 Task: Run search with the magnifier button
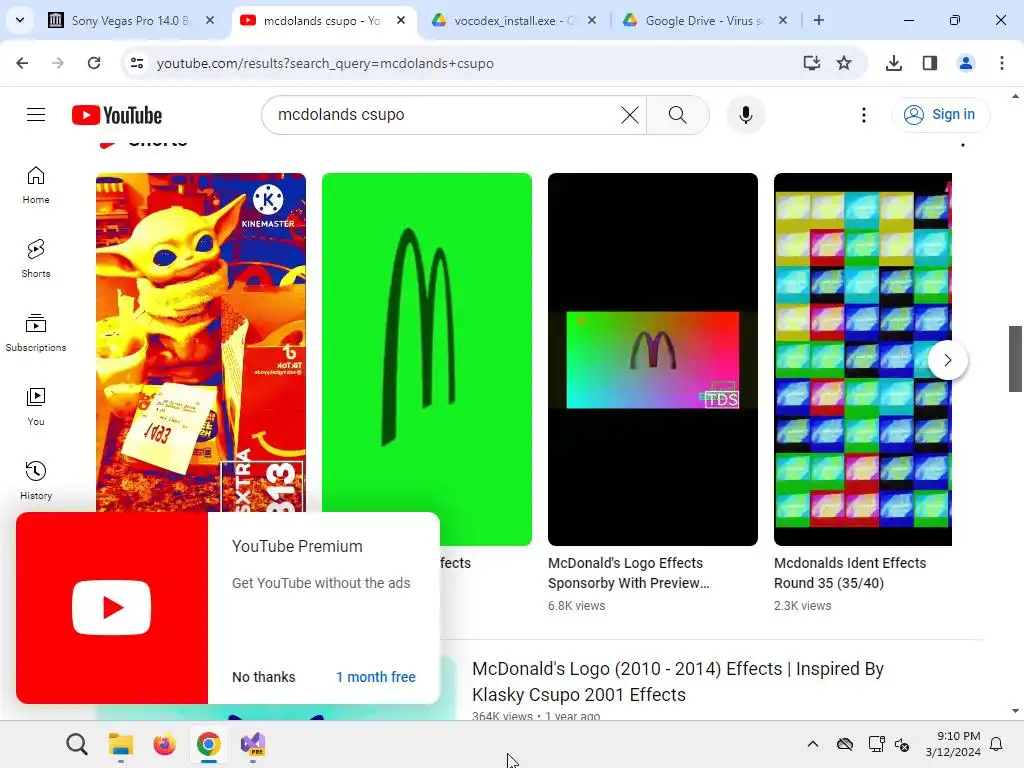click(x=677, y=115)
